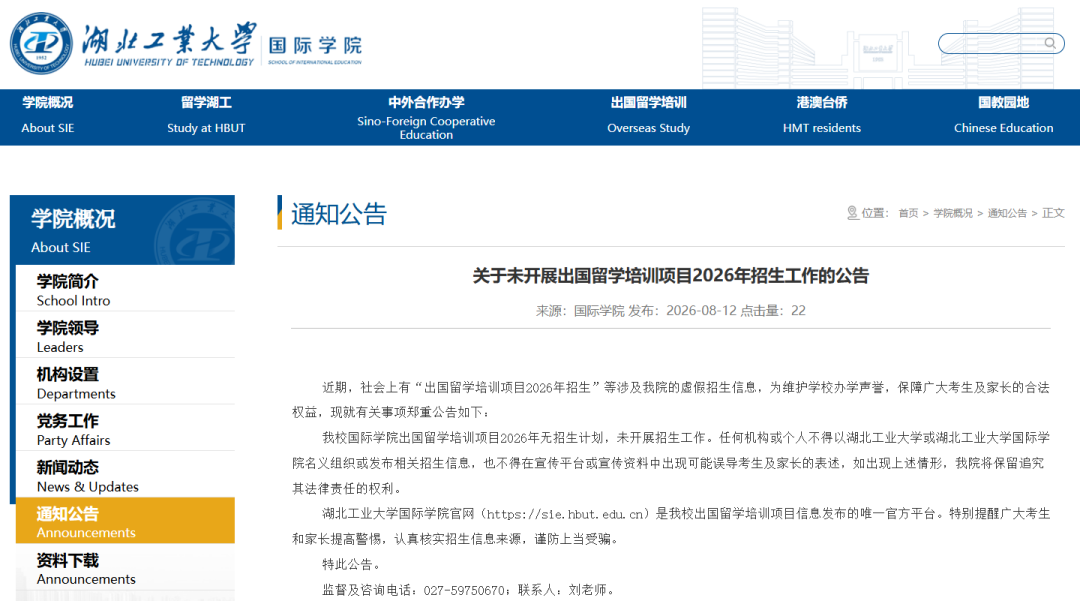Click the 来源：国际学院 source text
The image size is (1080, 601).
pos(580,310)
